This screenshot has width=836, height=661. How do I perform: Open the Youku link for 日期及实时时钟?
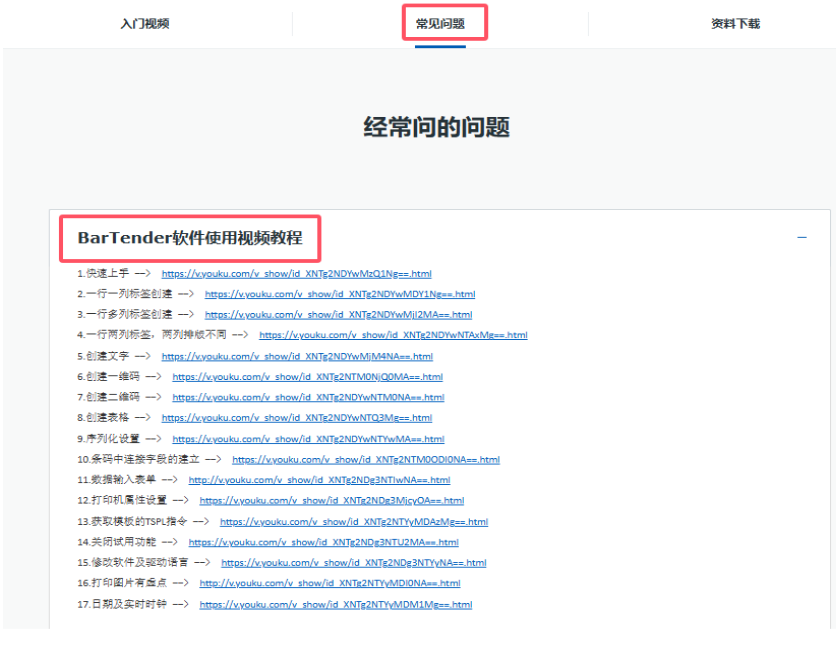tap(336, 604)
